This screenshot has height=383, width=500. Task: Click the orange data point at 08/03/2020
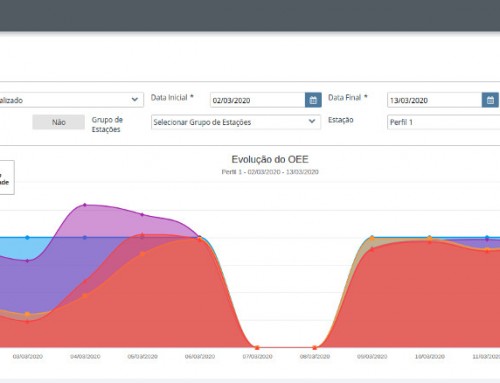[x=314, y=348]
